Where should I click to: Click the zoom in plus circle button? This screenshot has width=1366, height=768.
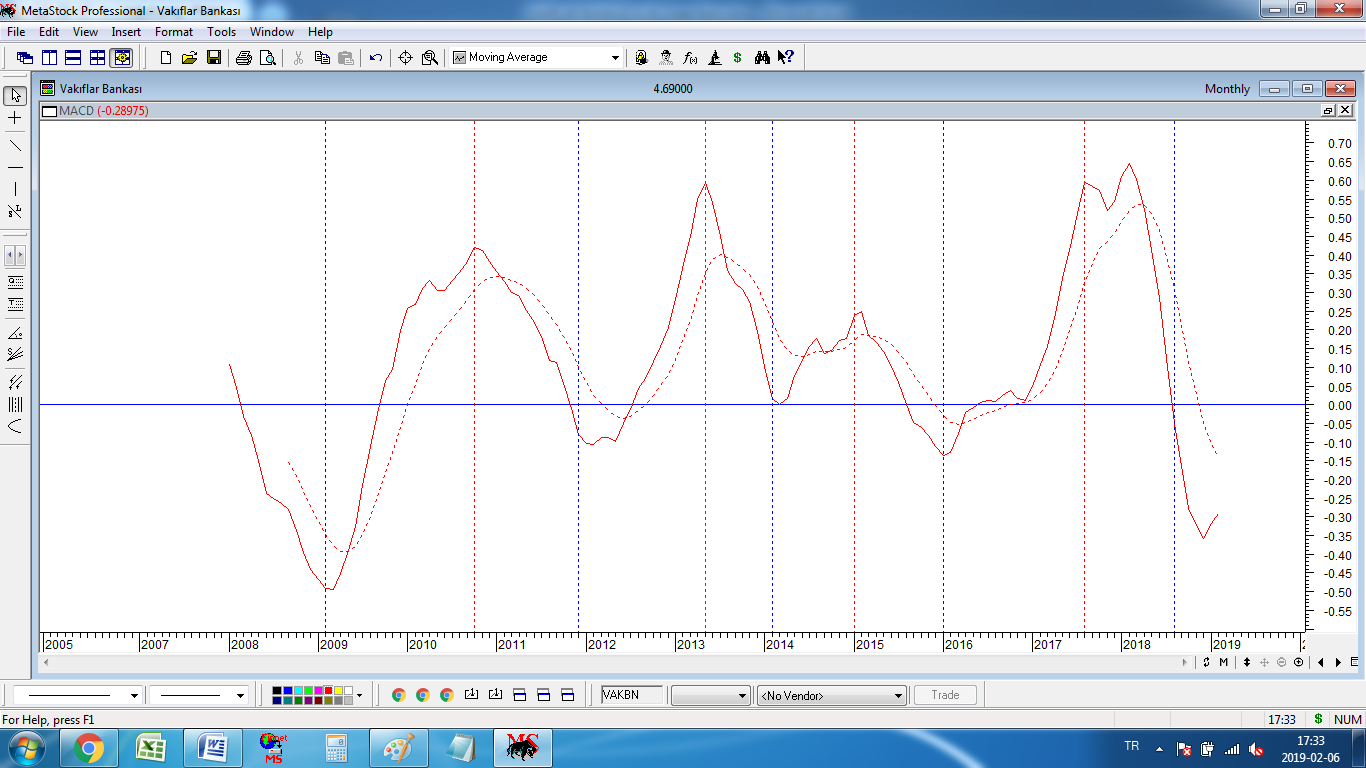pyautogui.click(x=1298, y=662)
